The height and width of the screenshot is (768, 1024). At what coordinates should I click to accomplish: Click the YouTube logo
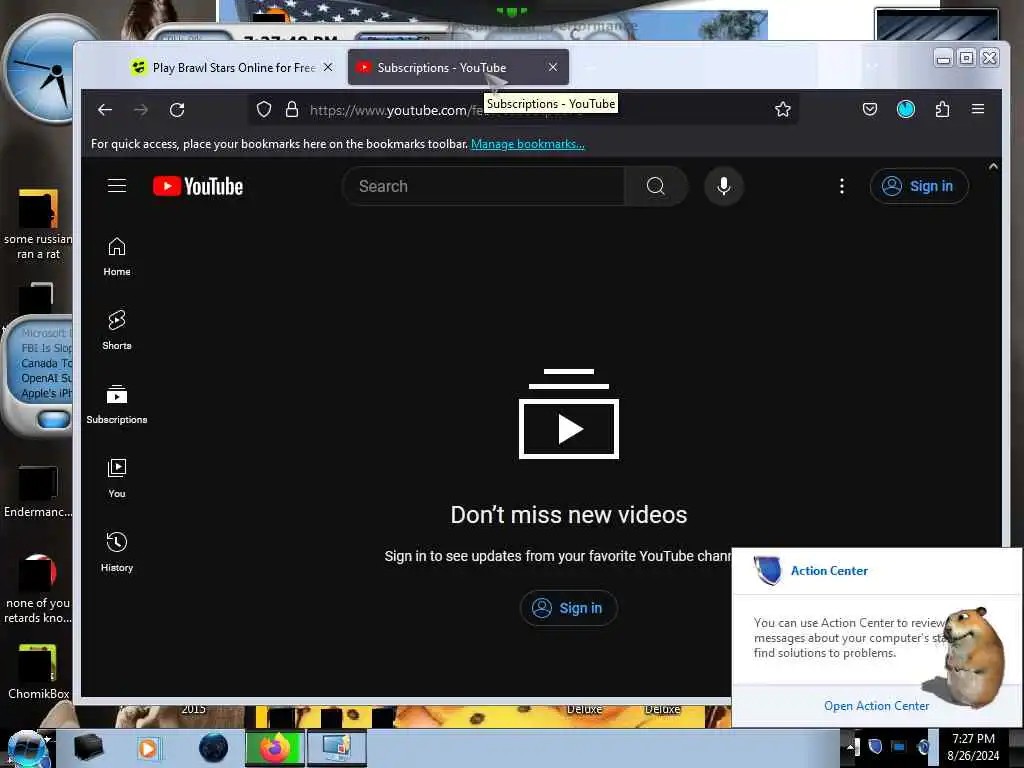[198, 186]
